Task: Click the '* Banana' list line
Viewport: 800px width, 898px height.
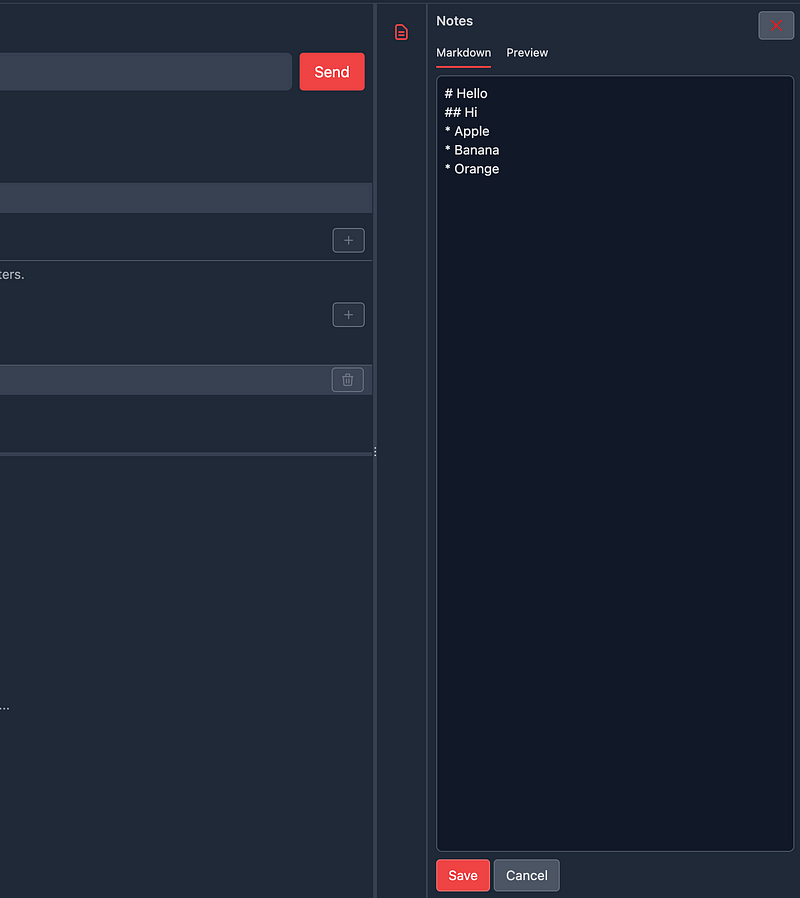Action: point(472,151)
